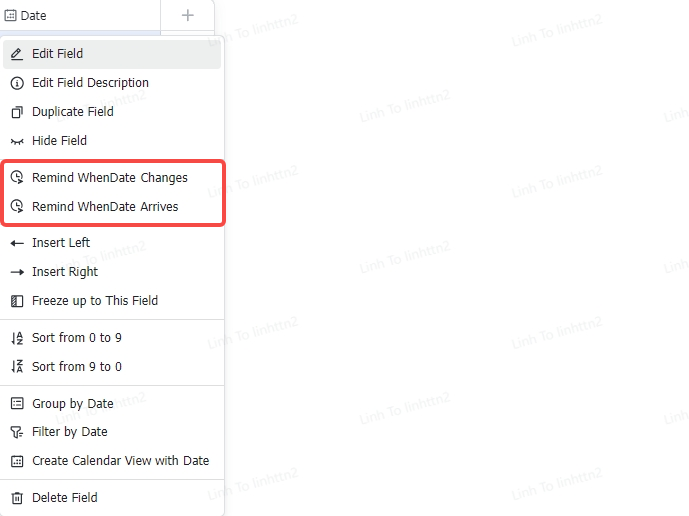Click the left arrow icon for Insert Left

click(16, 243)
